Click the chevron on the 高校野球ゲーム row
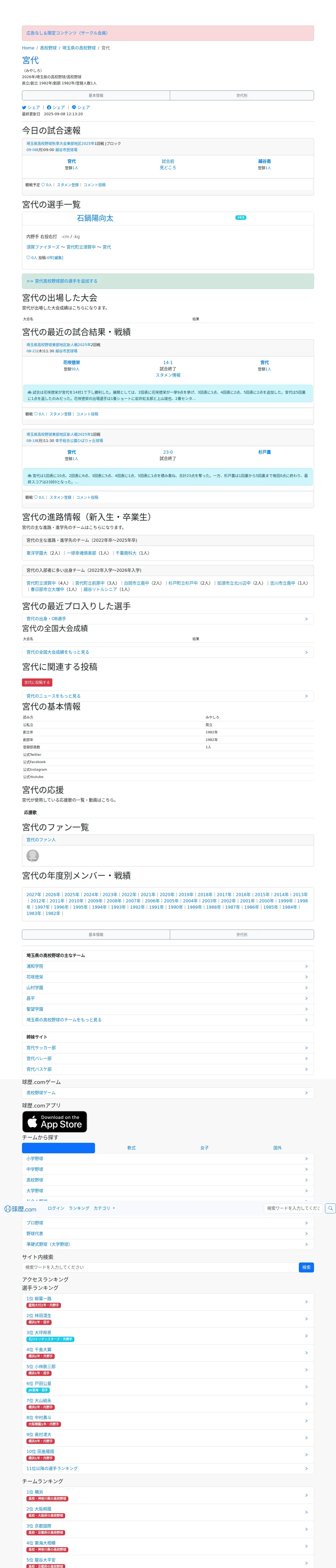Screen dimensions: 336x1568 click(306, 1093)
